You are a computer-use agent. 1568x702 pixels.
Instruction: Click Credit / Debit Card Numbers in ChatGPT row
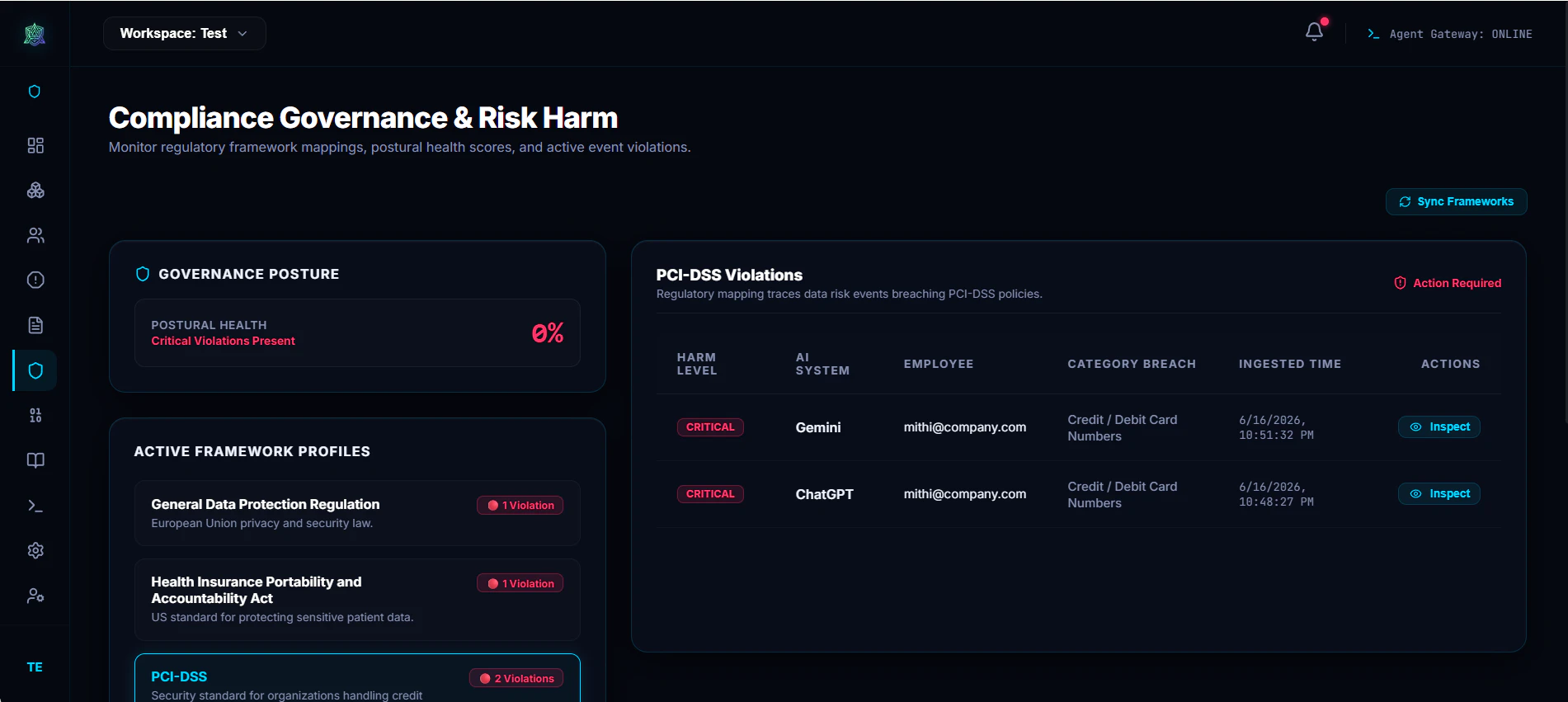(1122, 495)
